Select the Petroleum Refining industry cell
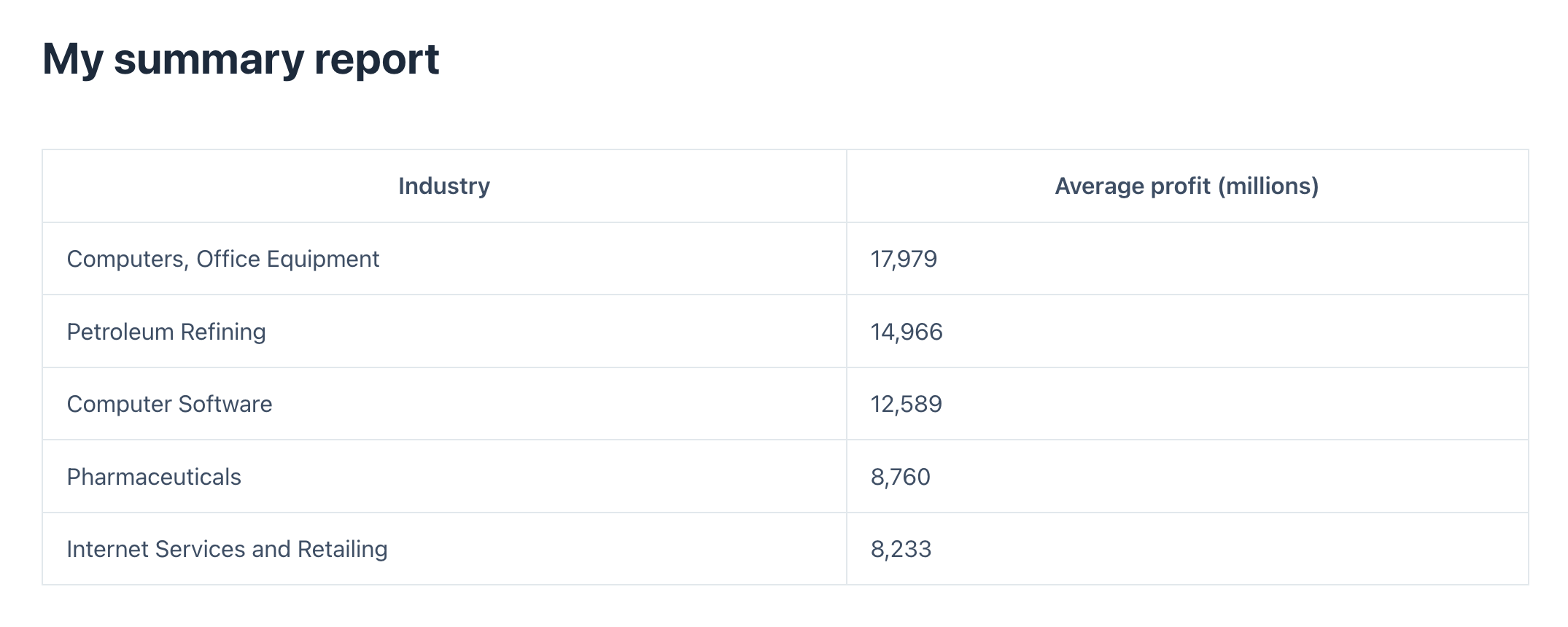The image size is (1568, 627). tap(166, 332)
